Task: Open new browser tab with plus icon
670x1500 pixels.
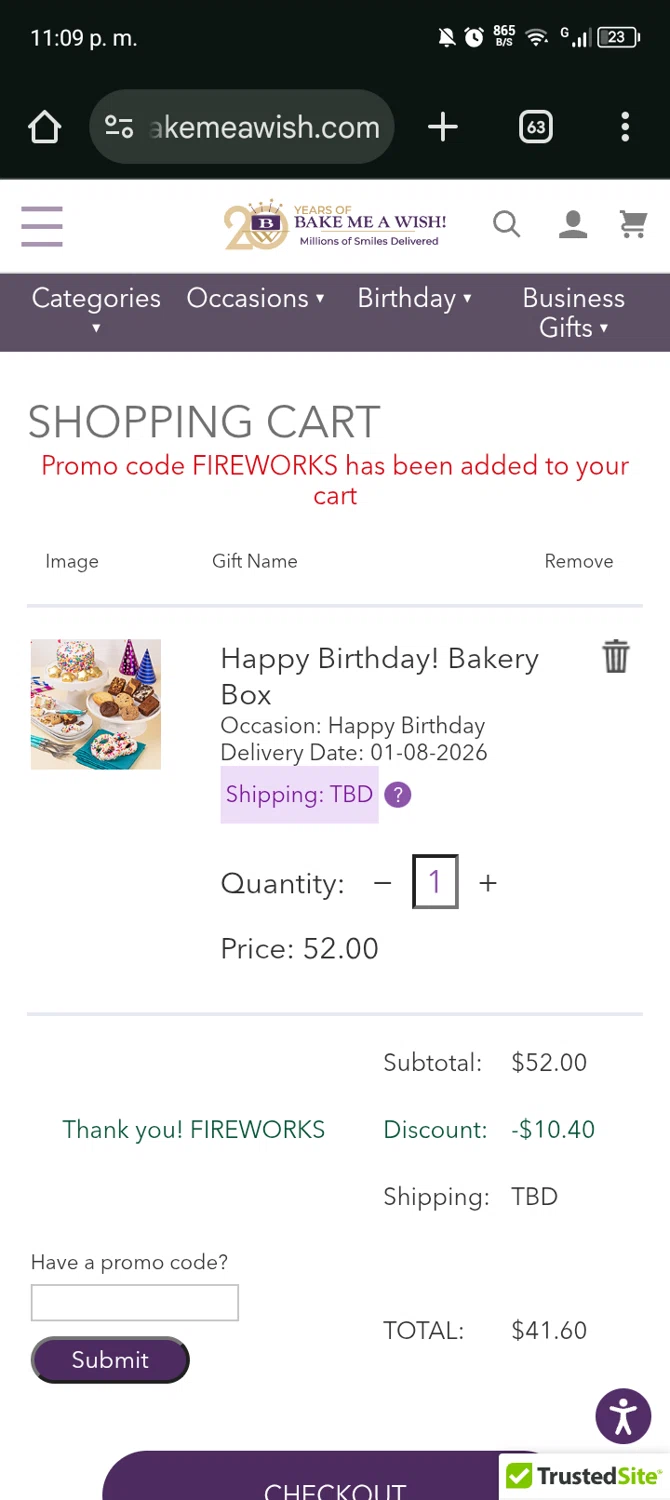Action: coord(442,127)
